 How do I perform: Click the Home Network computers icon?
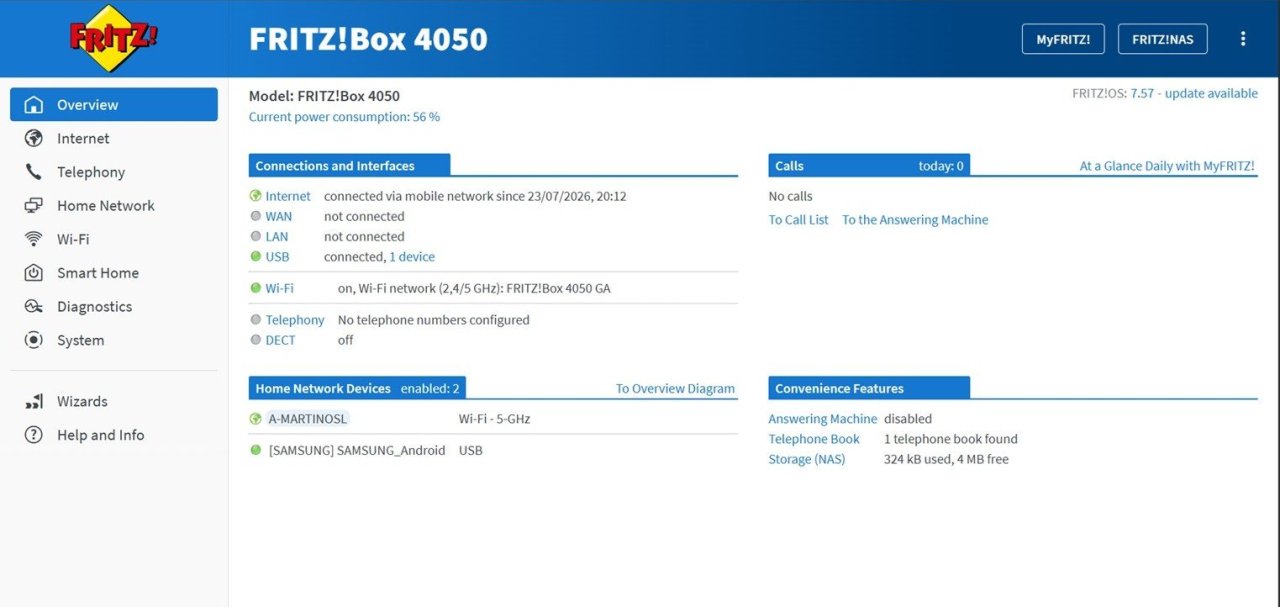34,206
